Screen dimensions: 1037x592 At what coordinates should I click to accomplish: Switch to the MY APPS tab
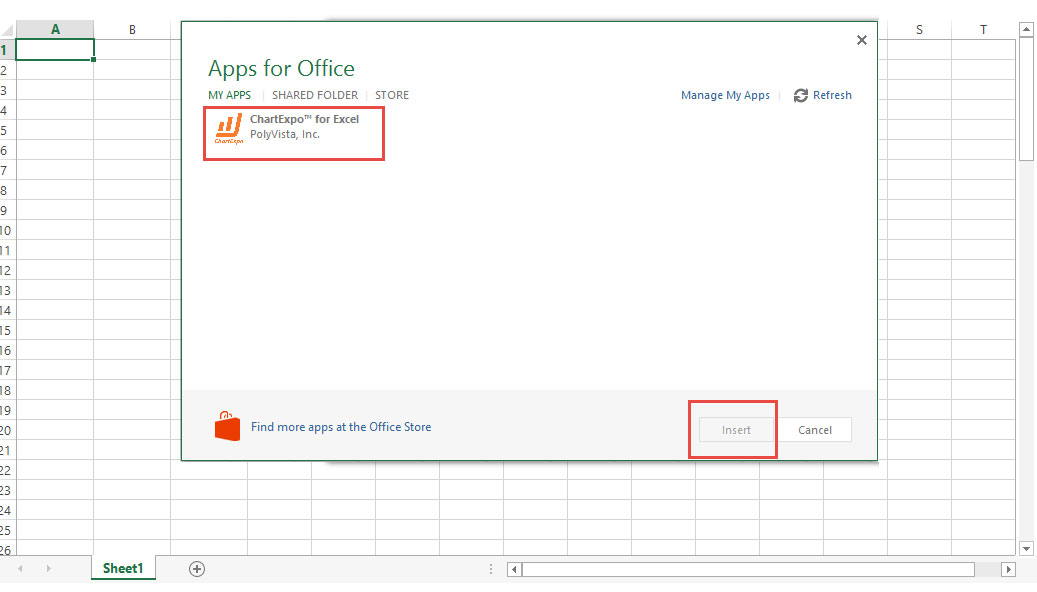click(229, 95)
